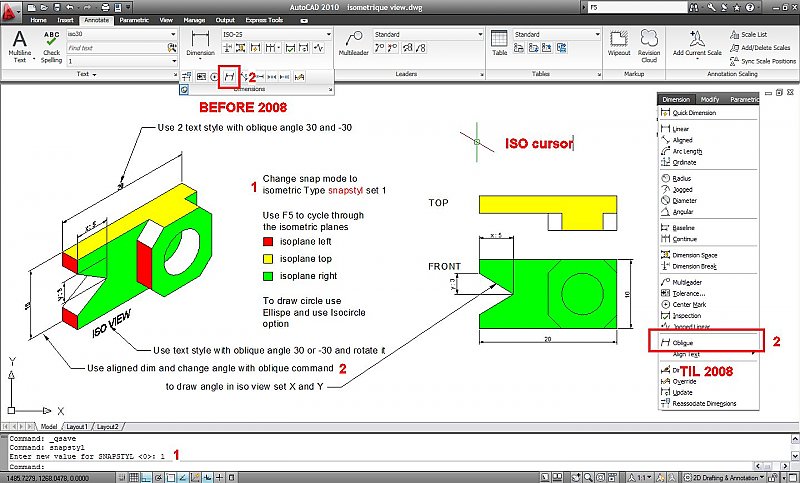This screenshot has height=483, width=800.
Task: Switch to the Home ribbon tab
Action: tap(38, 20)
